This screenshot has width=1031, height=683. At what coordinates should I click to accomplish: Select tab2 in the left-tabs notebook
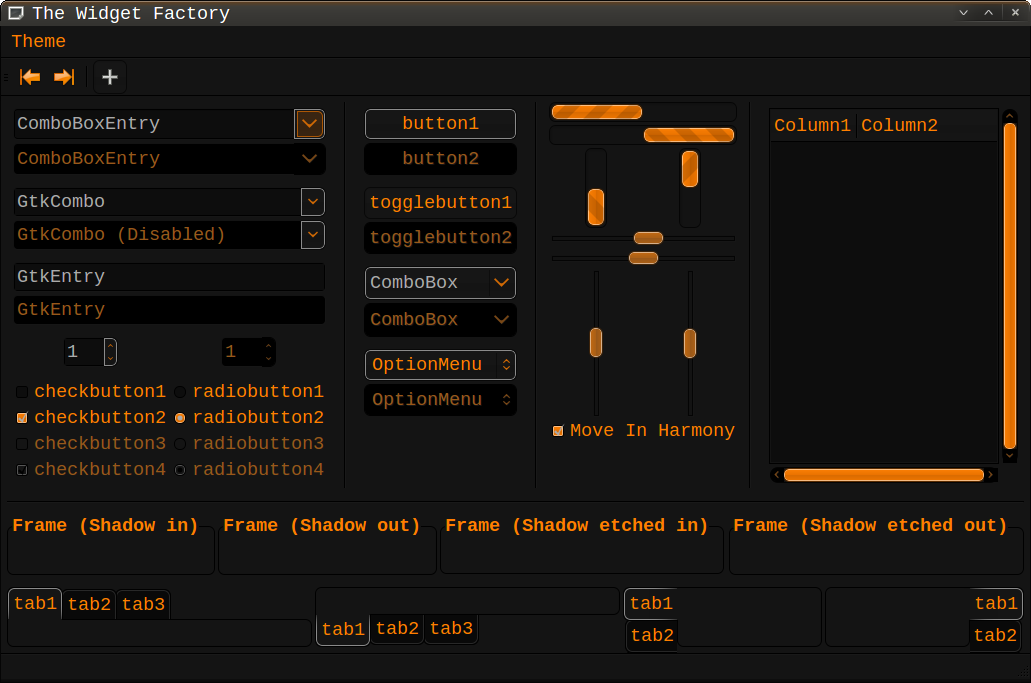click(x=652, y=636)
